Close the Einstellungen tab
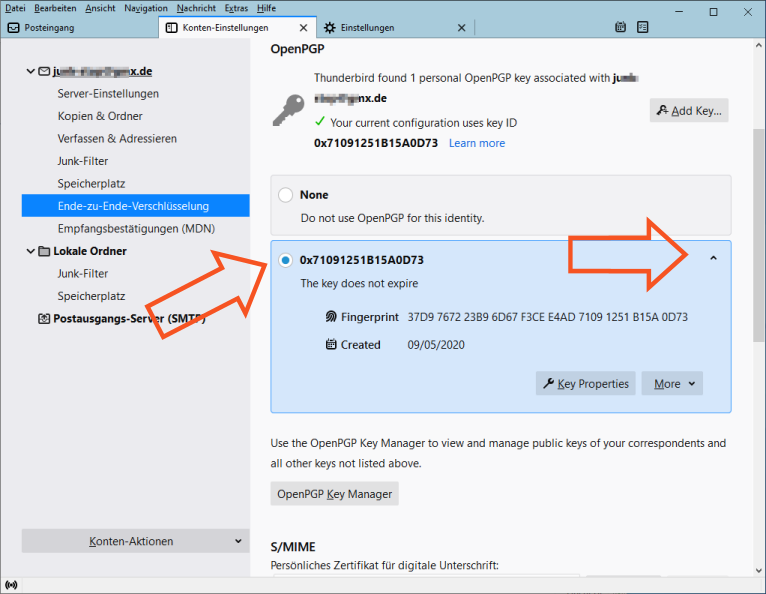766x594 pixels. (x=461, y=28)
